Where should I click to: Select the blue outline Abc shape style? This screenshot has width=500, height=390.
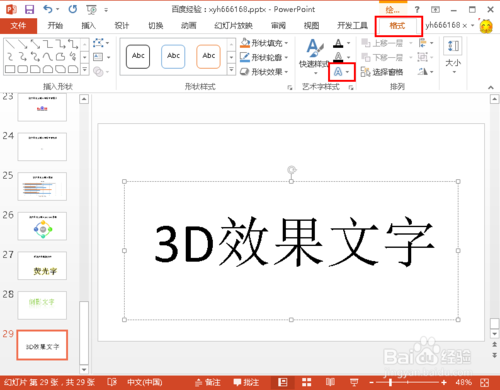(x=173, y=56)
